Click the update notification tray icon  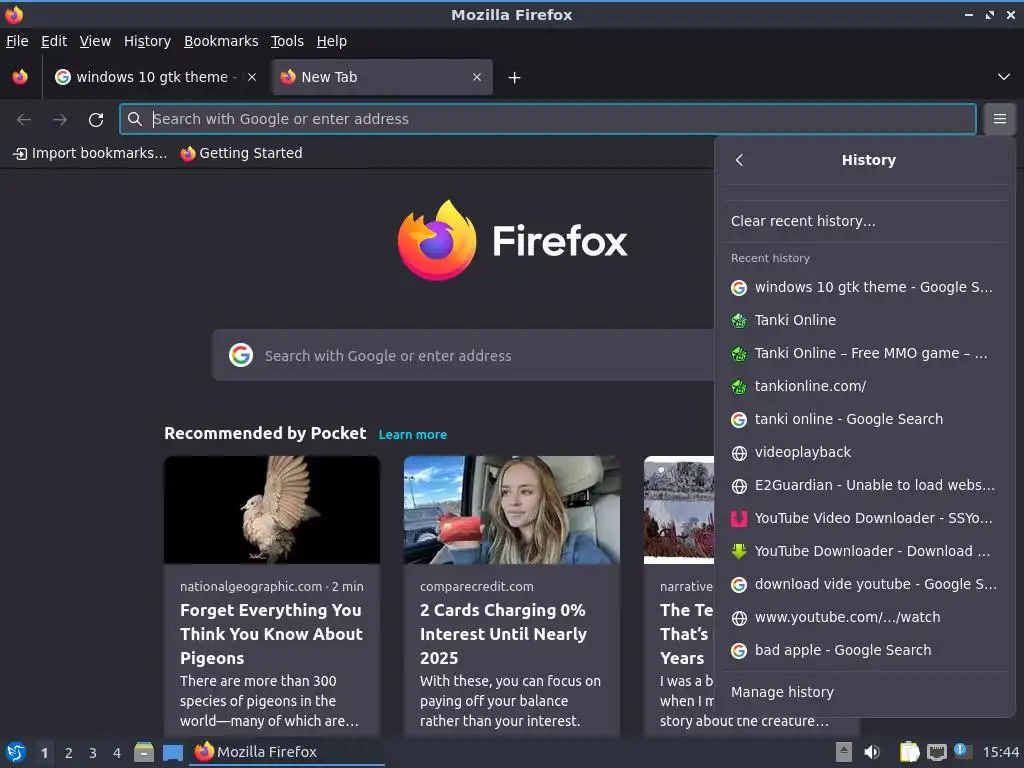click(963, 751)
